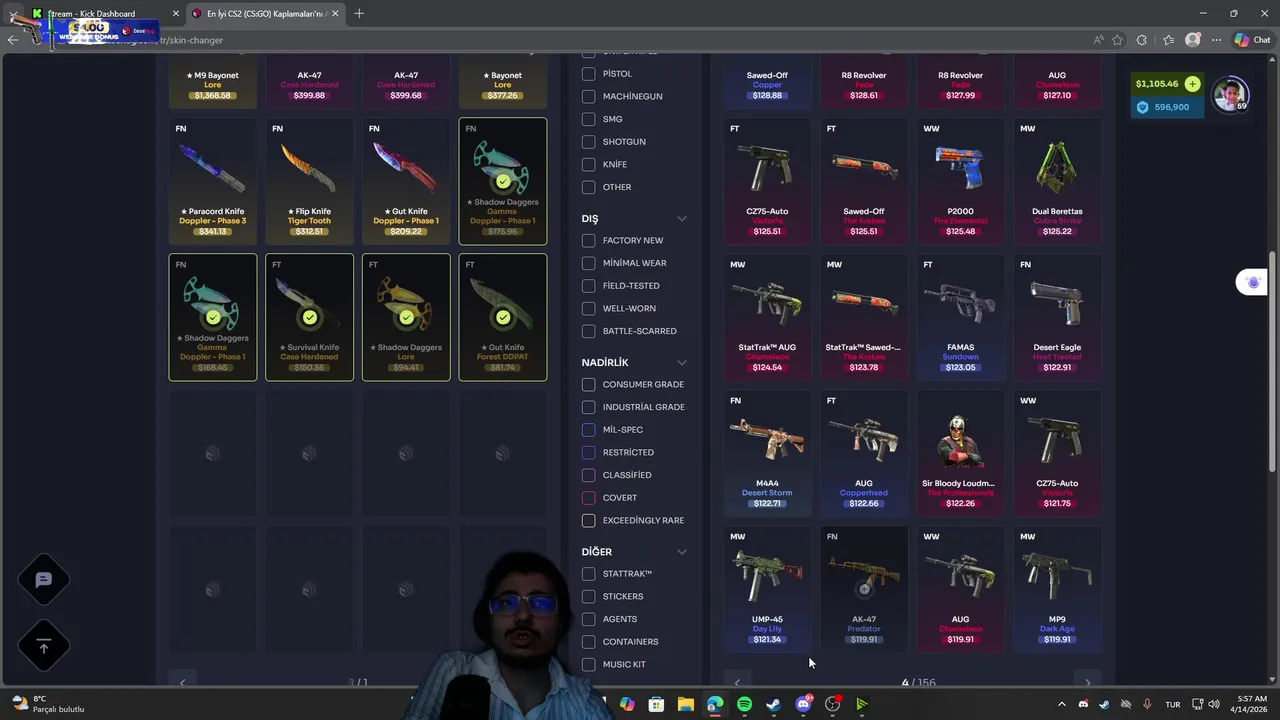
Task: Click the back-to-top arrow button
Action: tap(43, 647)
